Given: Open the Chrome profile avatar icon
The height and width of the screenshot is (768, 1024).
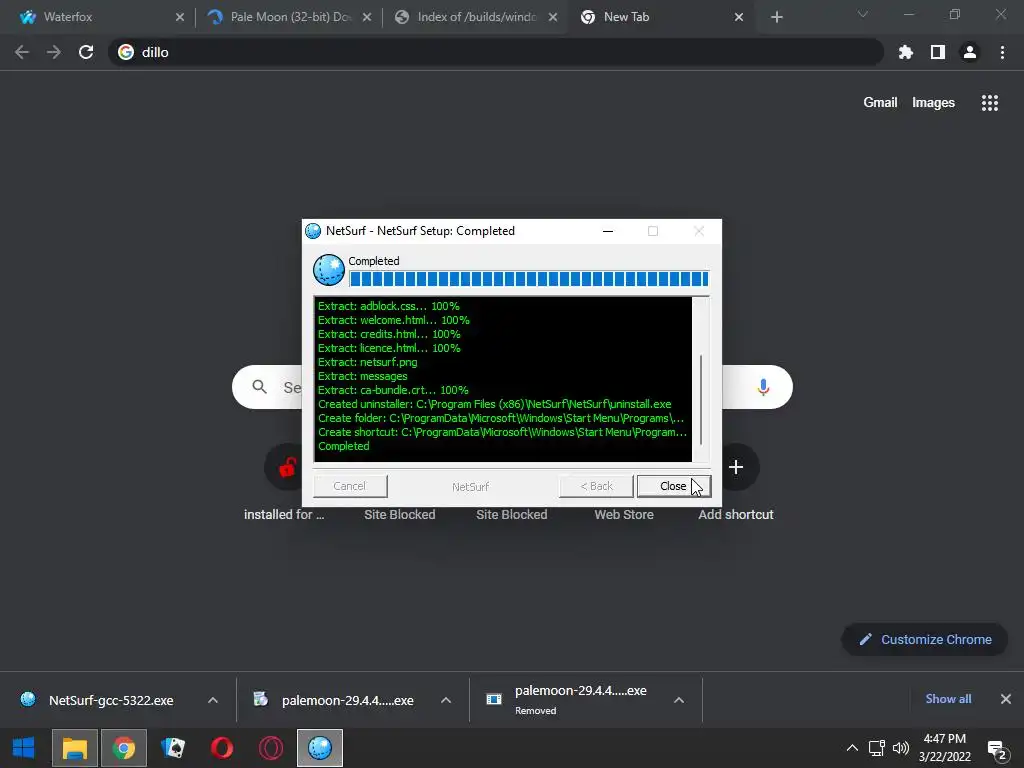Looking at the screenshot, I should click(970, 52).
